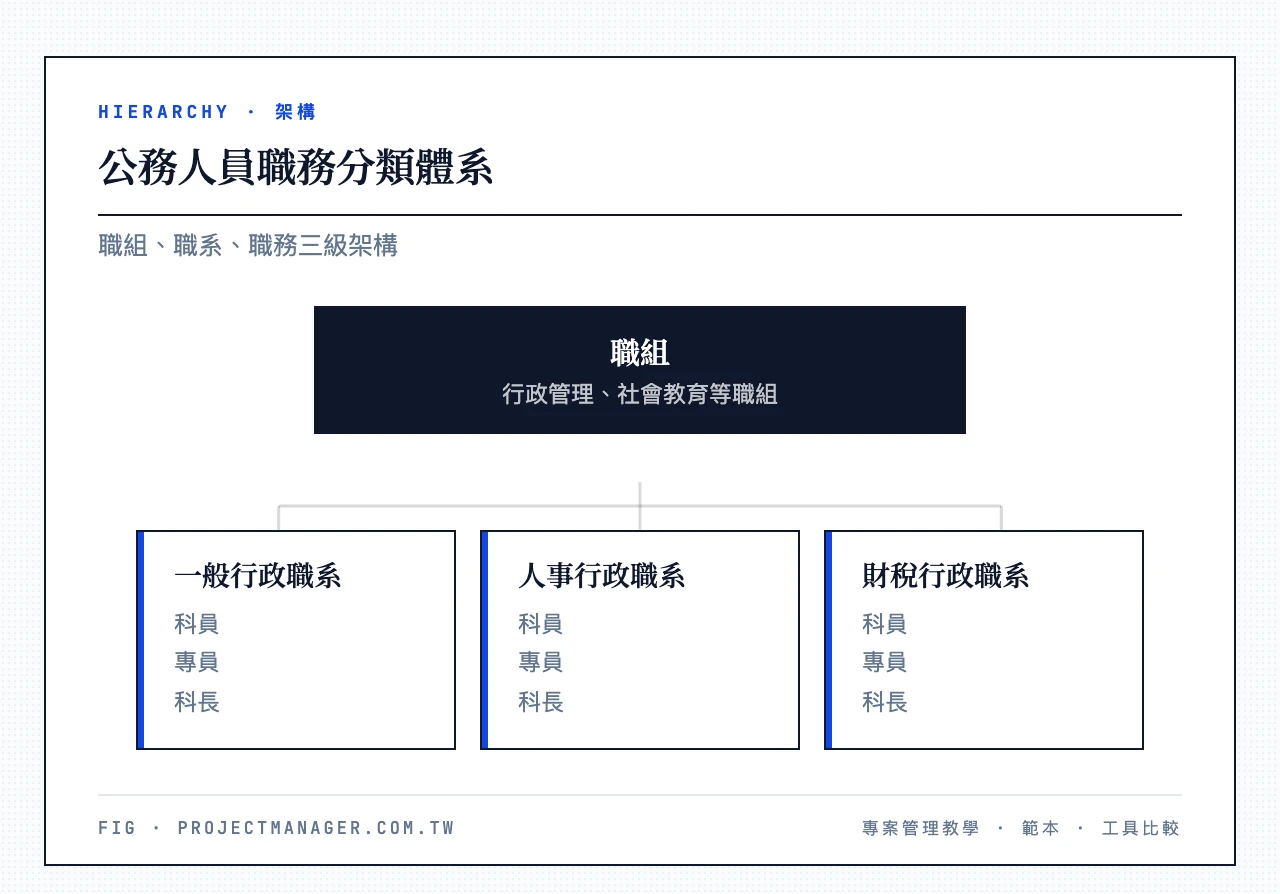Click the subtitle 職組、職系、職務三級架構
The height and width of the screenshot is (894, 1280).
pyautogui.click(x=248, y=245)
